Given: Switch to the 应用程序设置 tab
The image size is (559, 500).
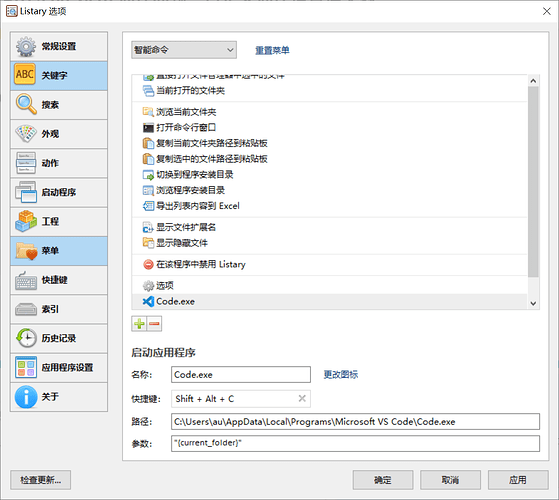Looking at the screenshot, I should point(59,367).
